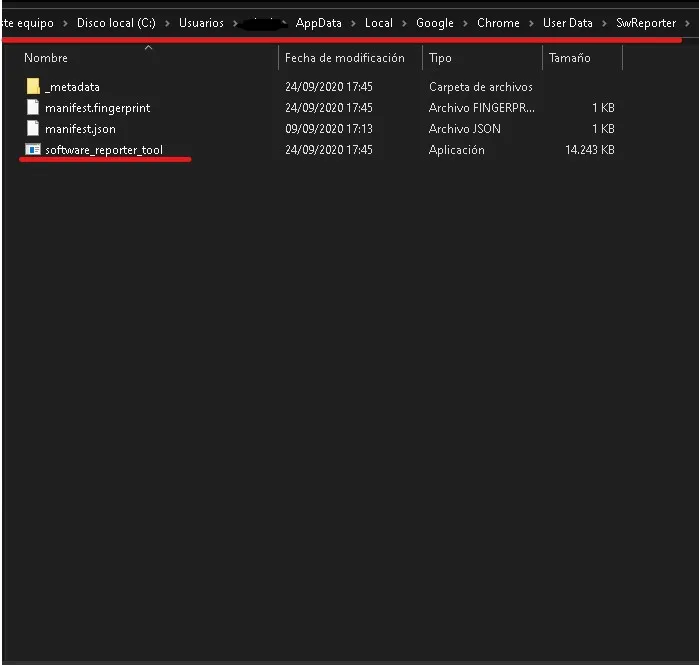Click the manifest.json file icon
Viewport: 699px width, 665px height.
pyautogui.click(x=33, y=129)
